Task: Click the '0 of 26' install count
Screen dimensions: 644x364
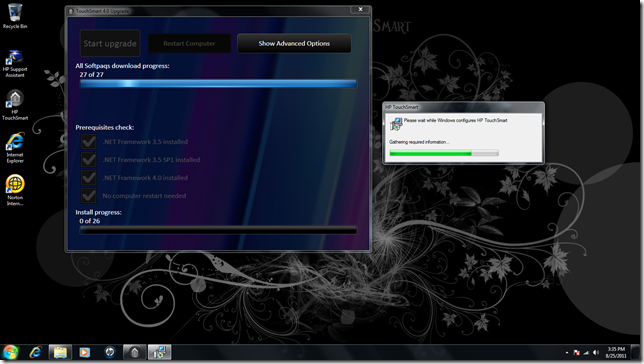Action: click(90, 221)
